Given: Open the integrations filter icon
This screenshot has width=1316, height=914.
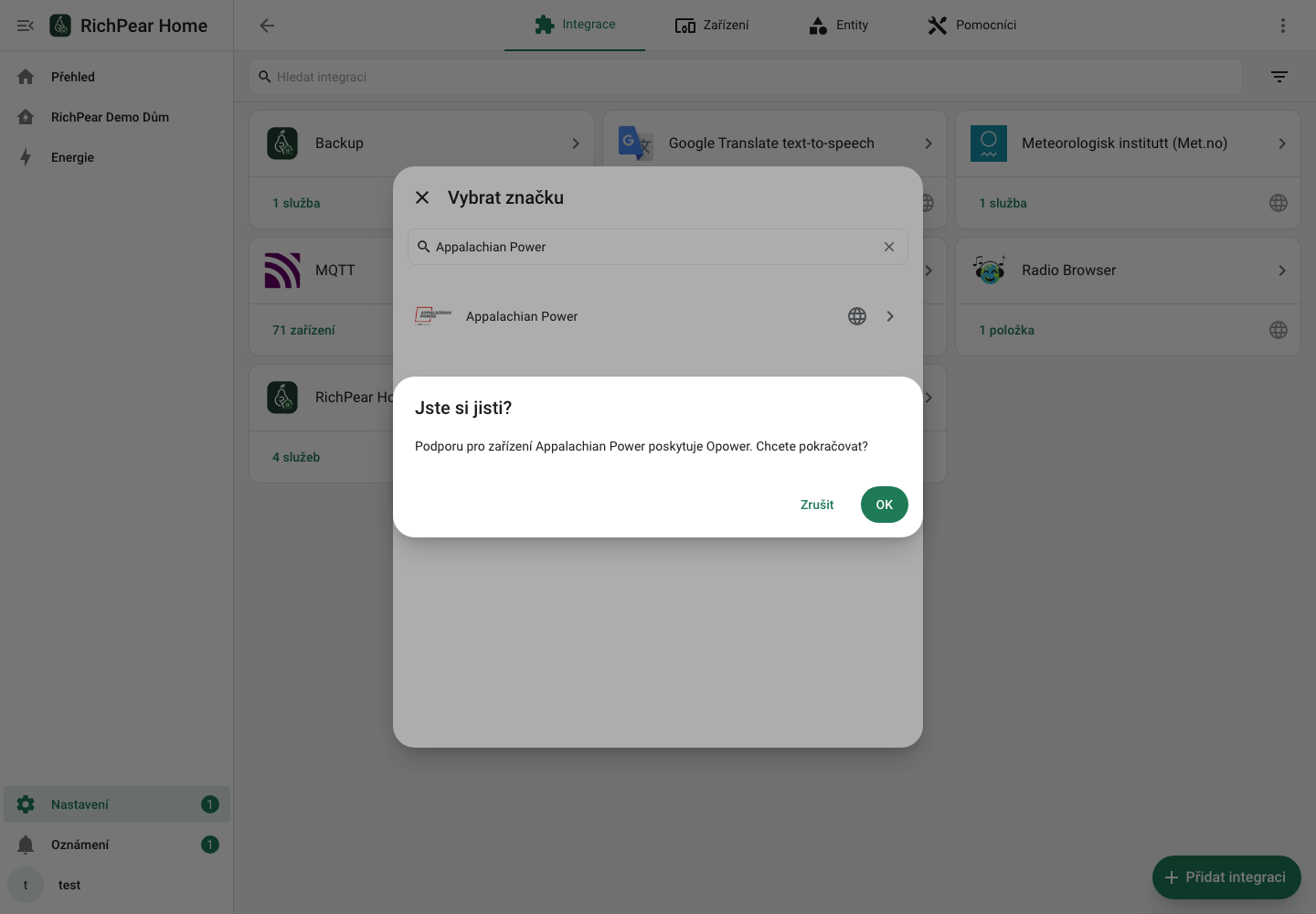Looking at the screenshot, I should pos(1279,77).
